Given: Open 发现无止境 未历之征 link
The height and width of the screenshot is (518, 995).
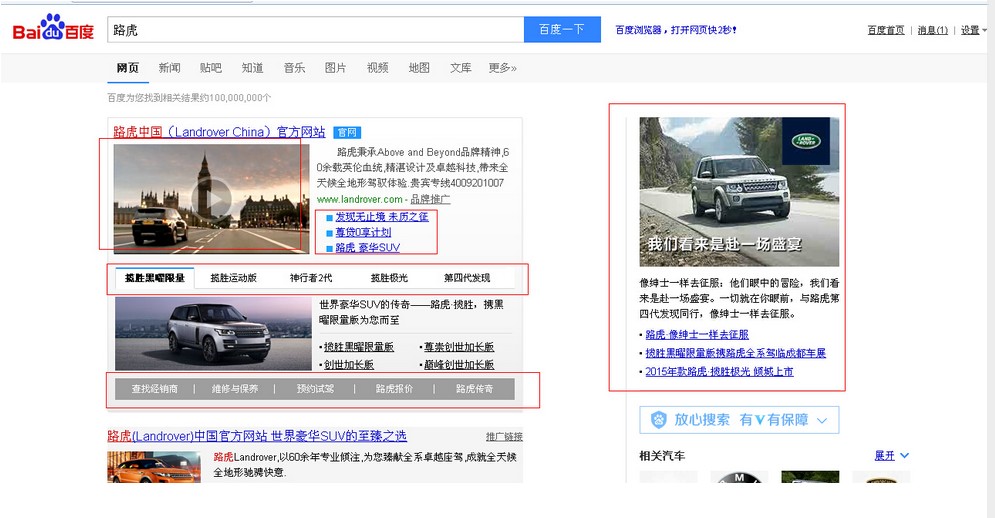Looking at the screenshot, I should [382, 216].
